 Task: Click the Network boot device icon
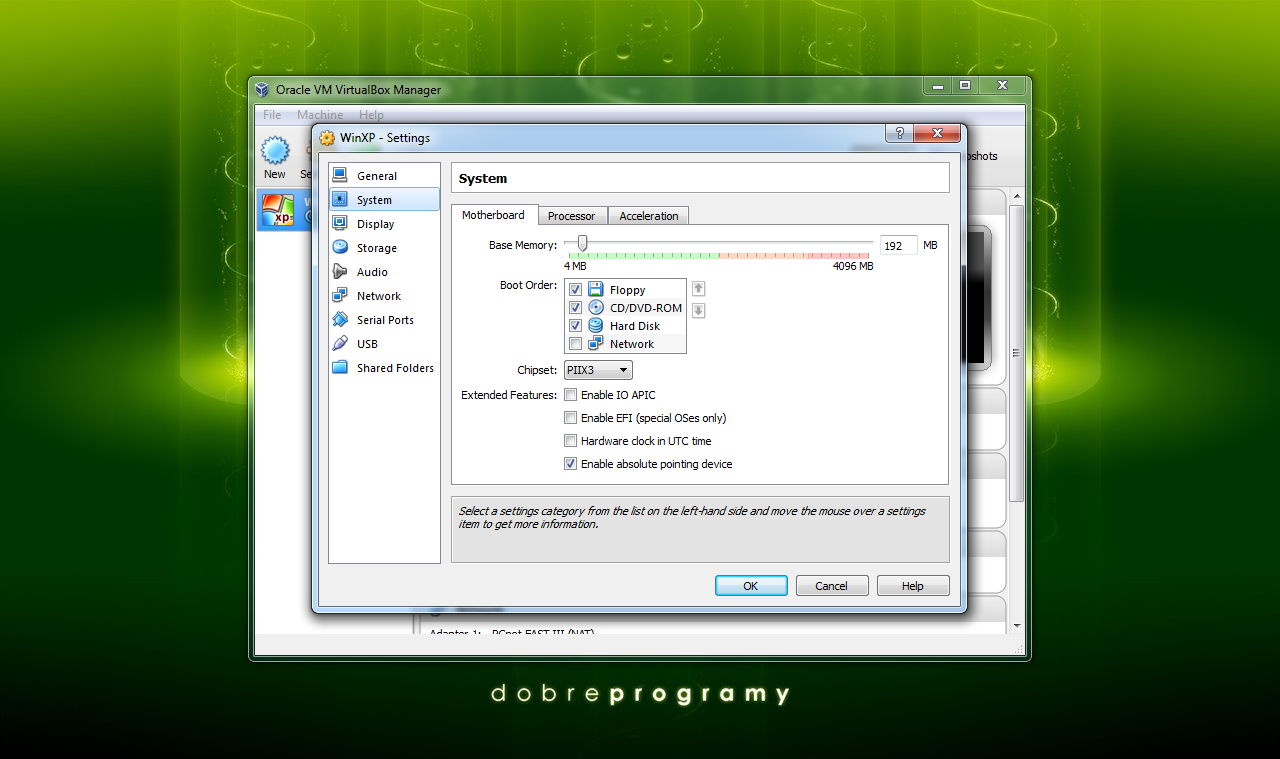596,343
